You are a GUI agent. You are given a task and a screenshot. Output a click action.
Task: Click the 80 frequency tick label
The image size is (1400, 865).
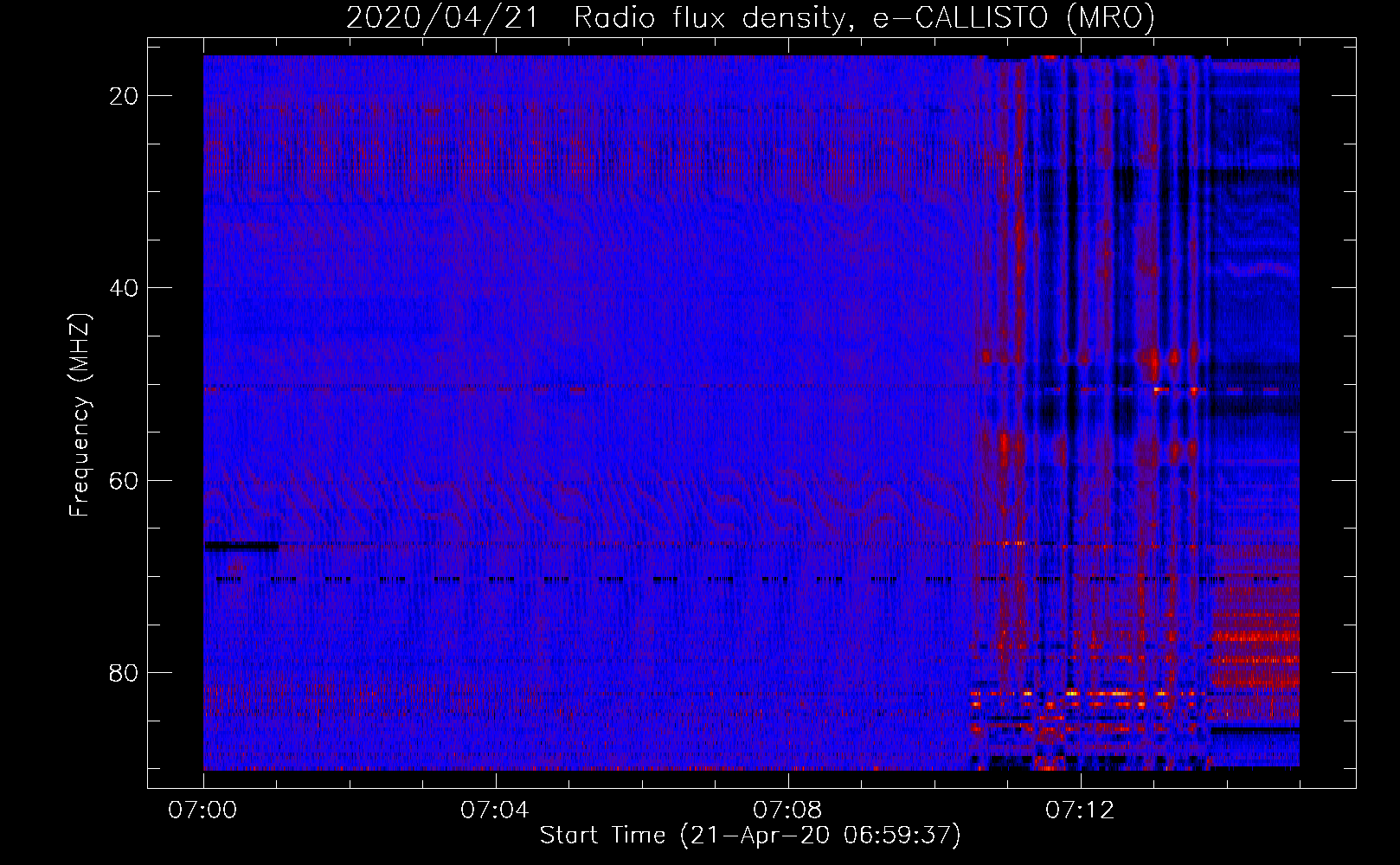[x=125, y=672]
